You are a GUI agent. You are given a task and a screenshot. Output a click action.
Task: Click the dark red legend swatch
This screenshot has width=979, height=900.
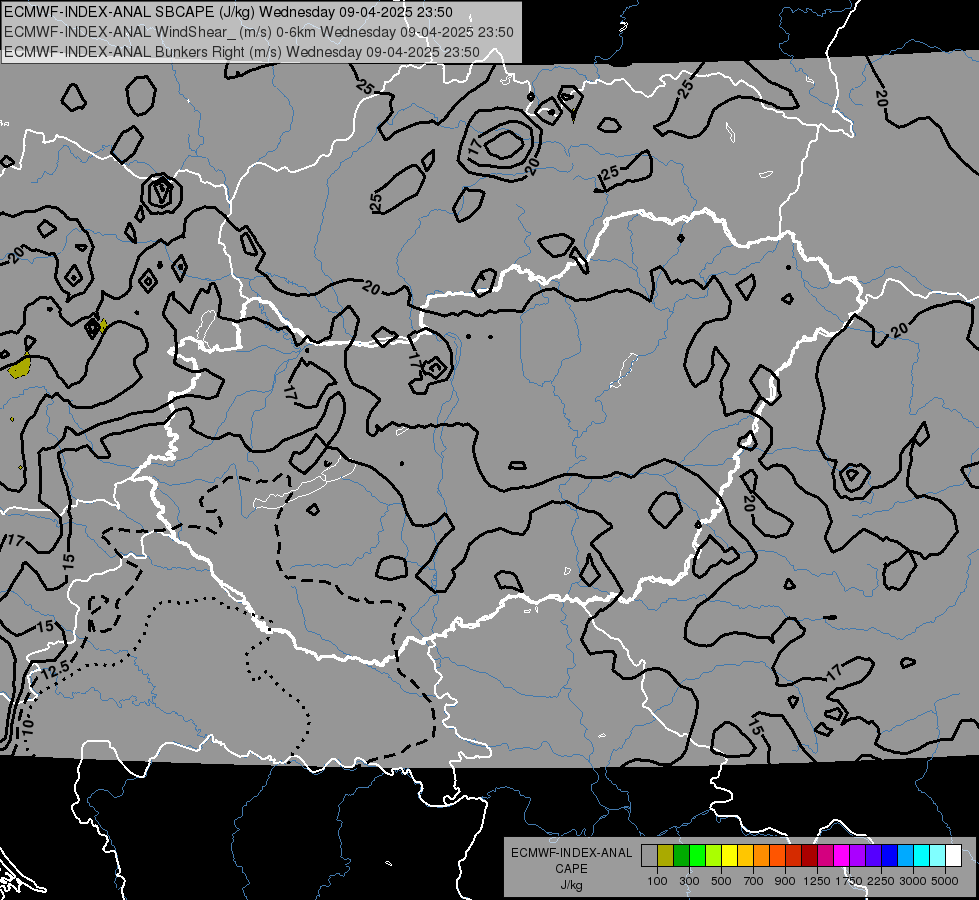[x=809, y=855]
